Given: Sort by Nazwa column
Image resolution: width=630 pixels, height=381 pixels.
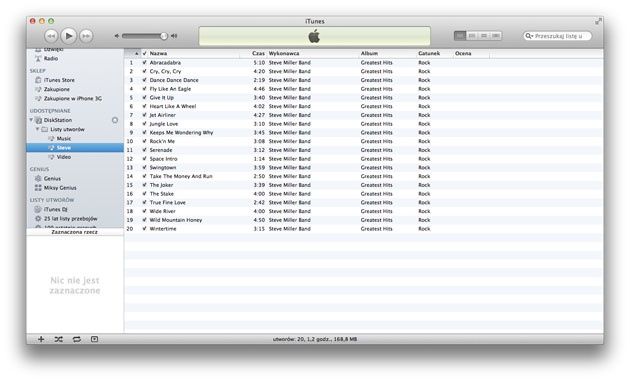Looking at the screenshot, I should tap(158, 53).
